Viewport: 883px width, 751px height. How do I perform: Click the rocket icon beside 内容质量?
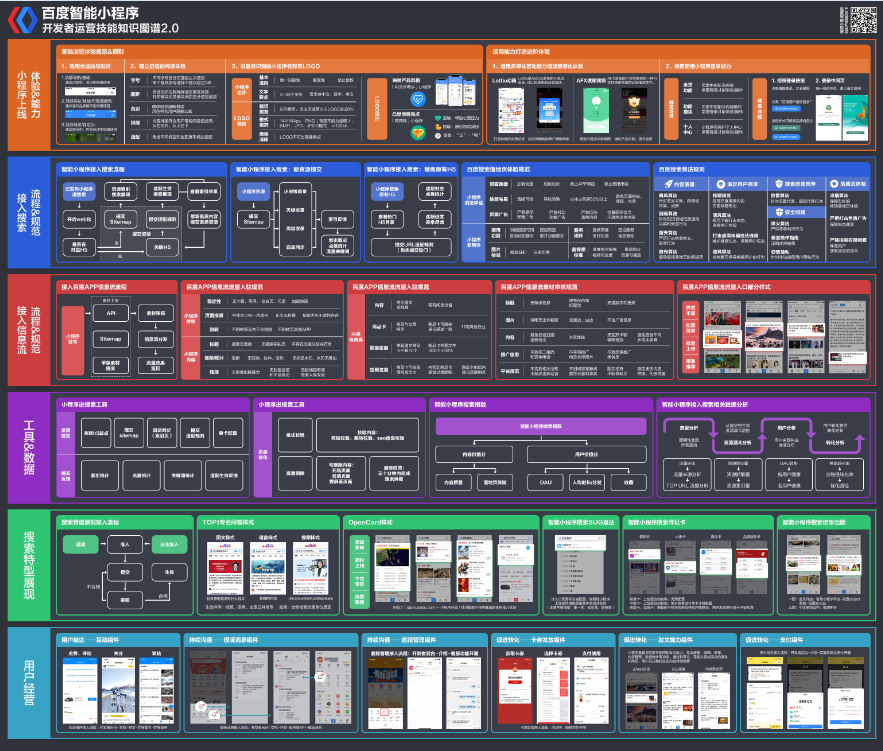668,184
